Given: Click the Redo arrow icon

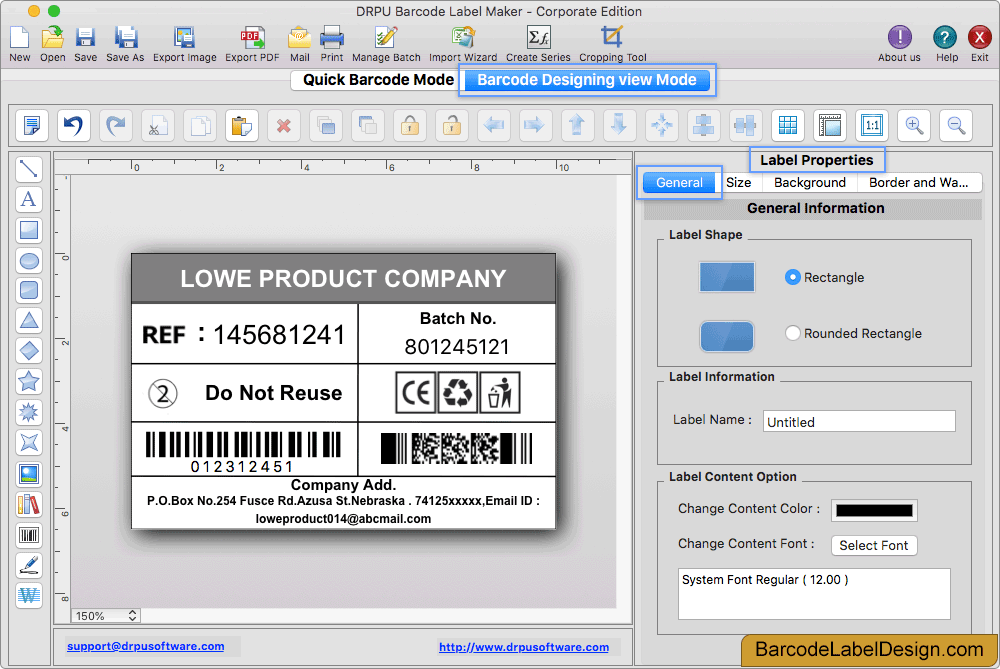Looking at the screenshot, I should pos(115,125).
